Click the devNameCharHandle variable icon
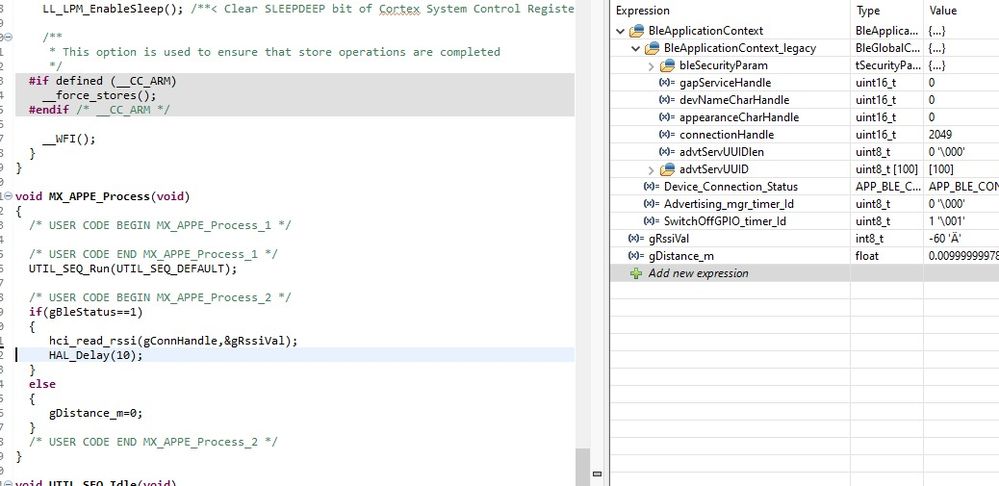Viewport: 999px width, 486px height. click(x=667, y=100)
